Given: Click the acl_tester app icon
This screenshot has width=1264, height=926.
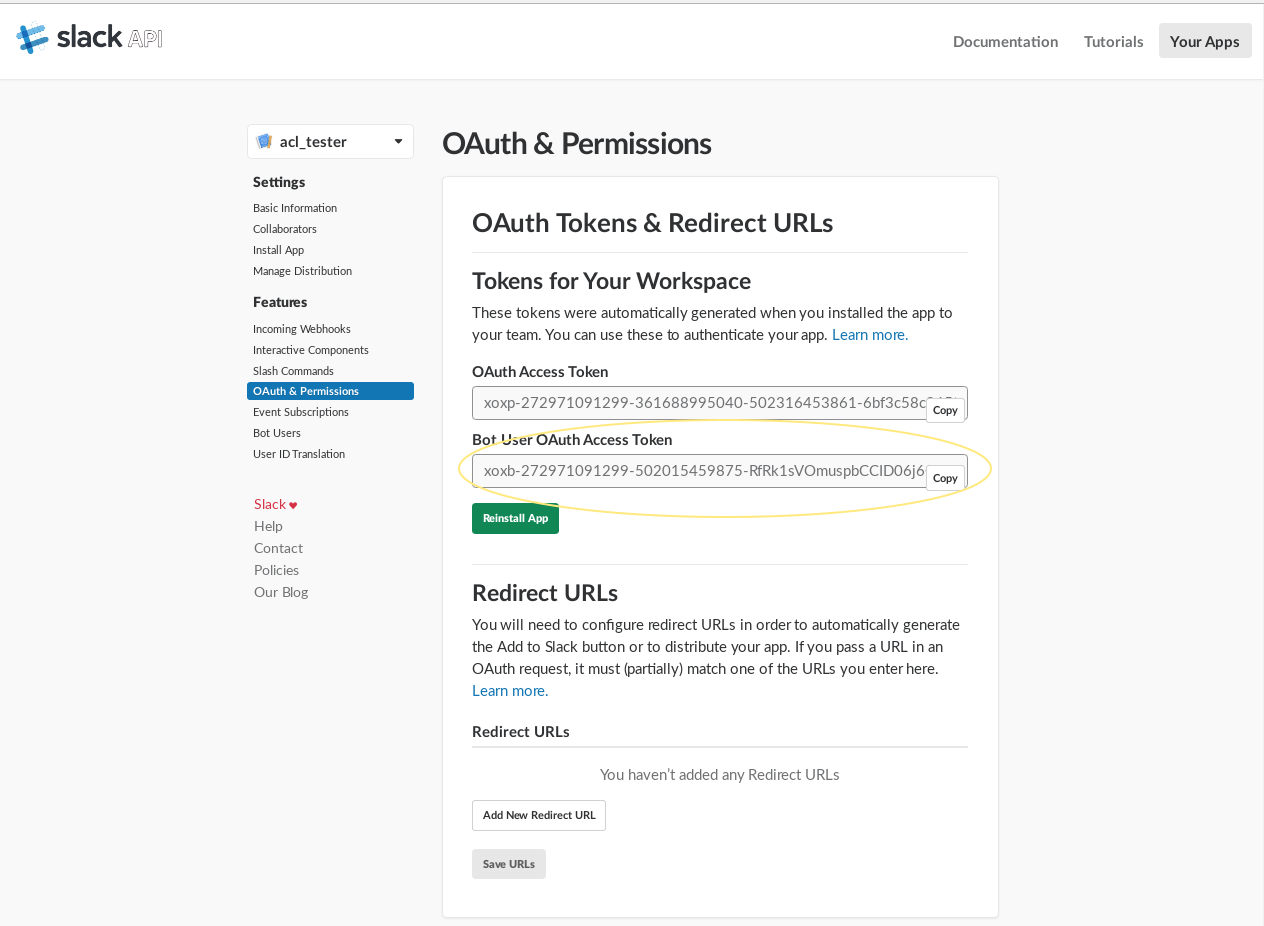Looking at the screenshot, I should click(264, 142).
